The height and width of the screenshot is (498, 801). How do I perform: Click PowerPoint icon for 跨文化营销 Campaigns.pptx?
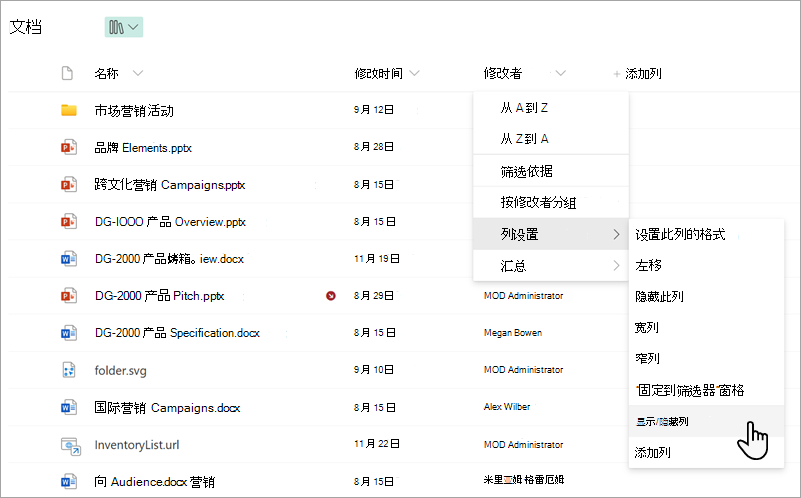click(69, 184)
